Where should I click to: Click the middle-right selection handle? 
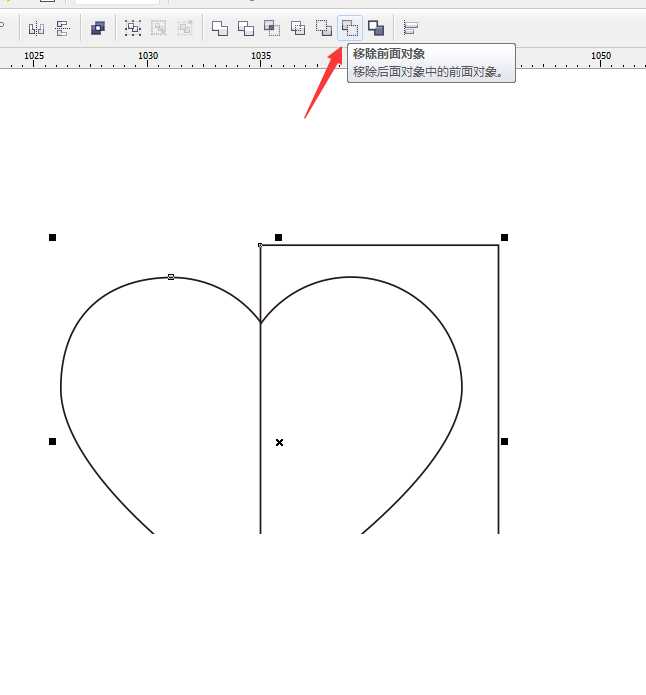pos(504,441)
